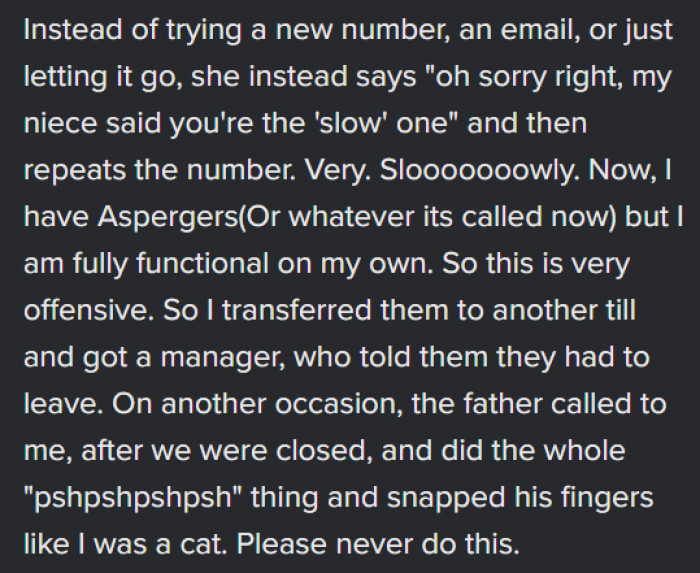Click the word "offensive"
The width and height of the screenshot is (700, 573).
pyautogui.click(x=86, y=311)
